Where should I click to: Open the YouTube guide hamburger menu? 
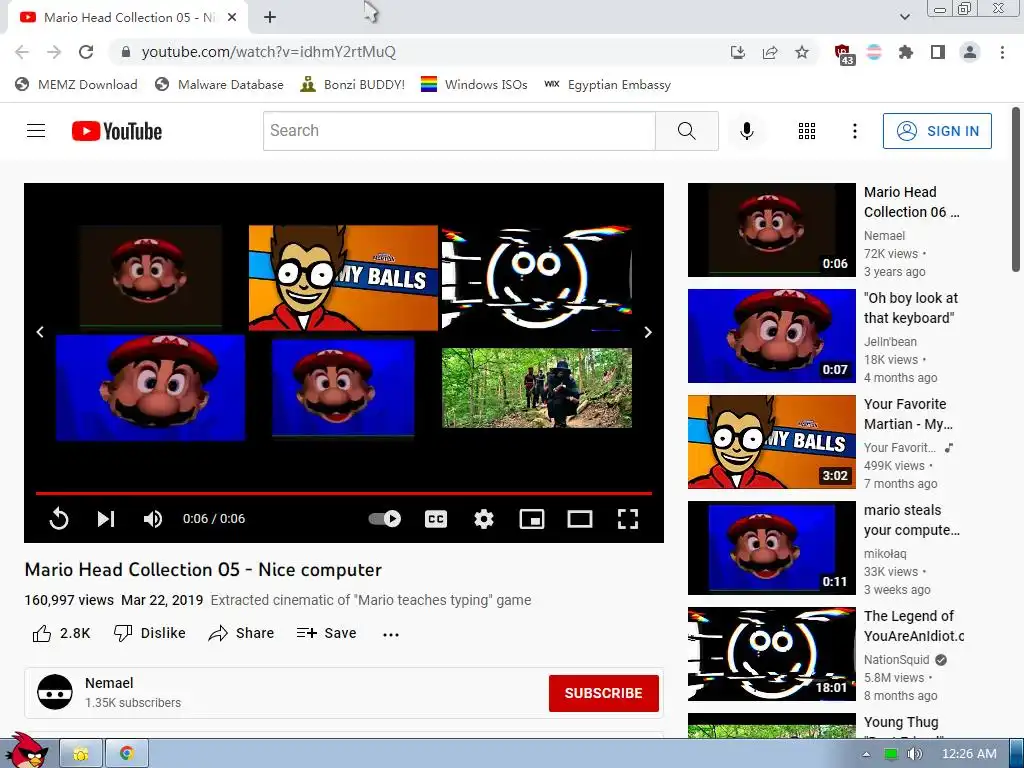[36, 131]
